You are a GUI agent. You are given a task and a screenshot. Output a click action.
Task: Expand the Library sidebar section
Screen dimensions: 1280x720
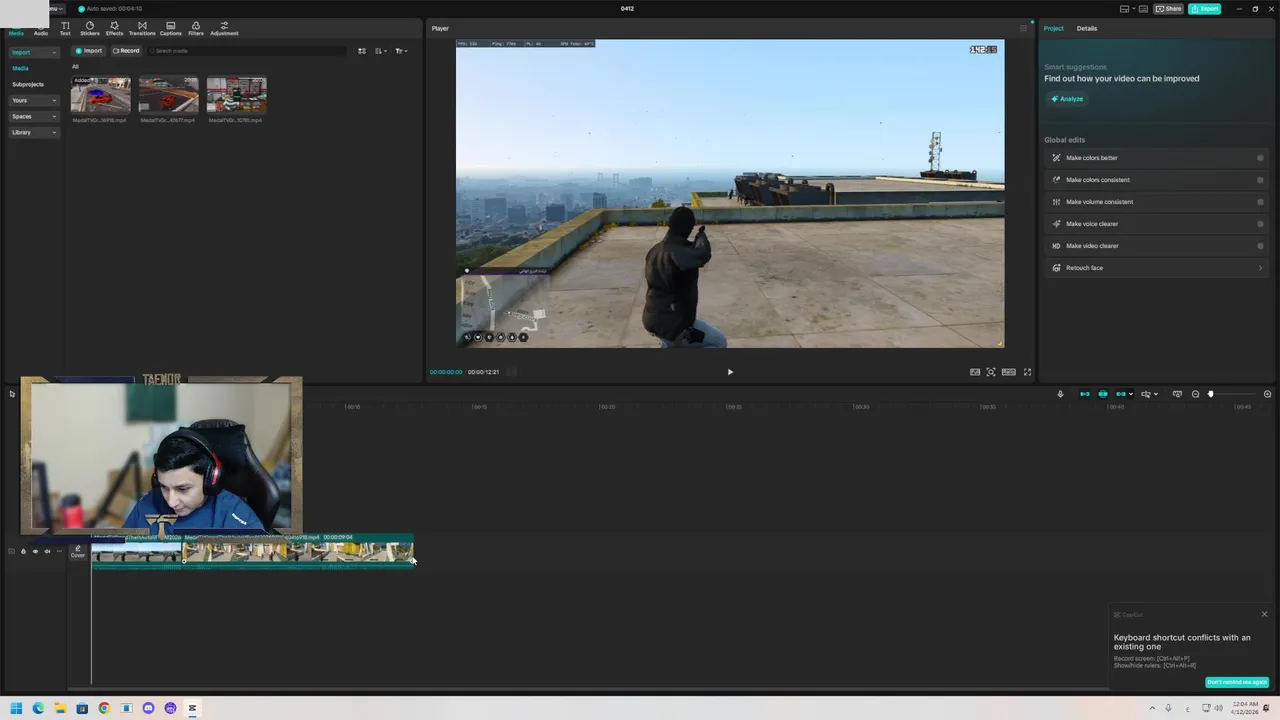[x=34, y=132]
